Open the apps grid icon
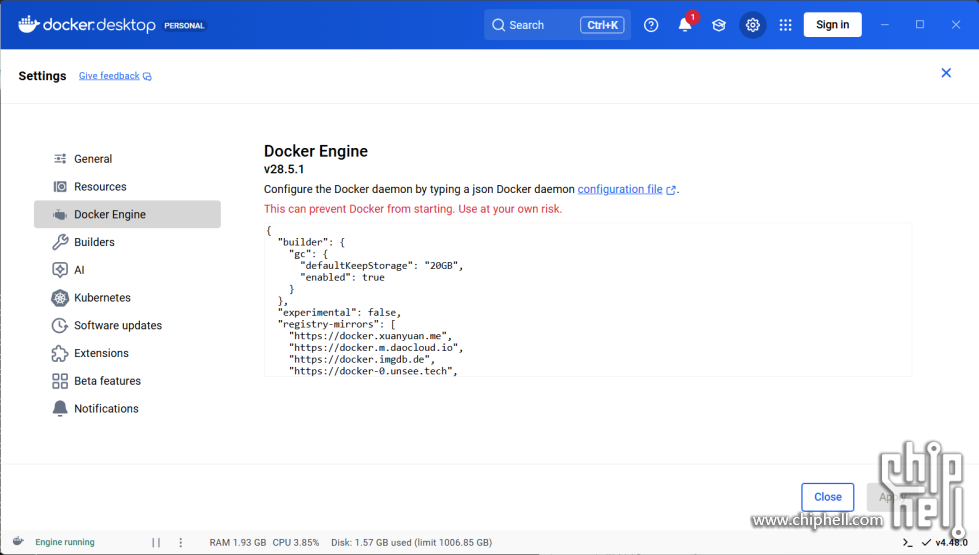The width and height of the screenshot is (979, 555). [786, 25]
